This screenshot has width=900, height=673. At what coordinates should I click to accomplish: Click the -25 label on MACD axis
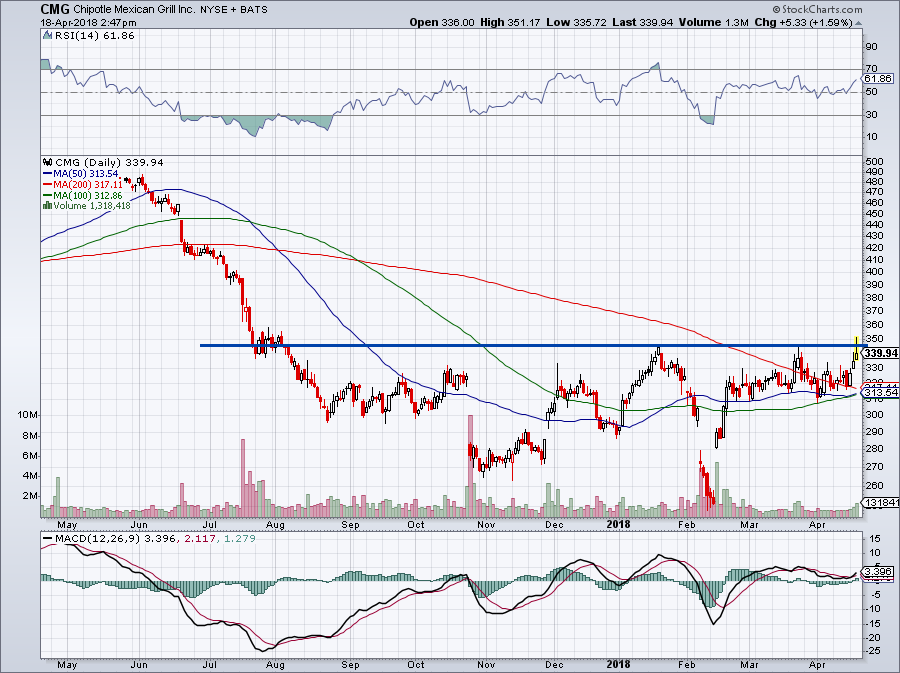[x=874, y=651]
